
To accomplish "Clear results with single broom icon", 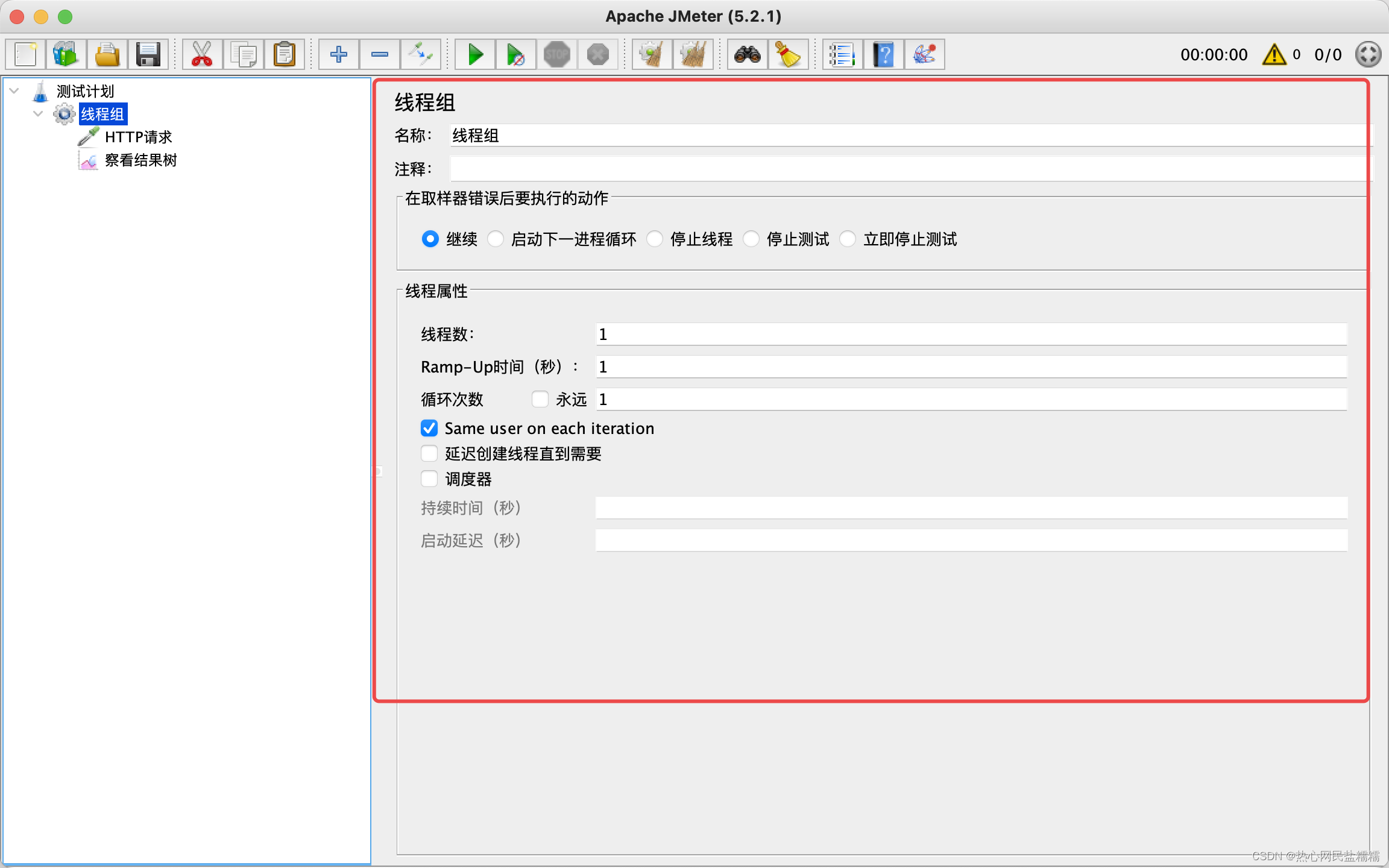I will [652, 54].
